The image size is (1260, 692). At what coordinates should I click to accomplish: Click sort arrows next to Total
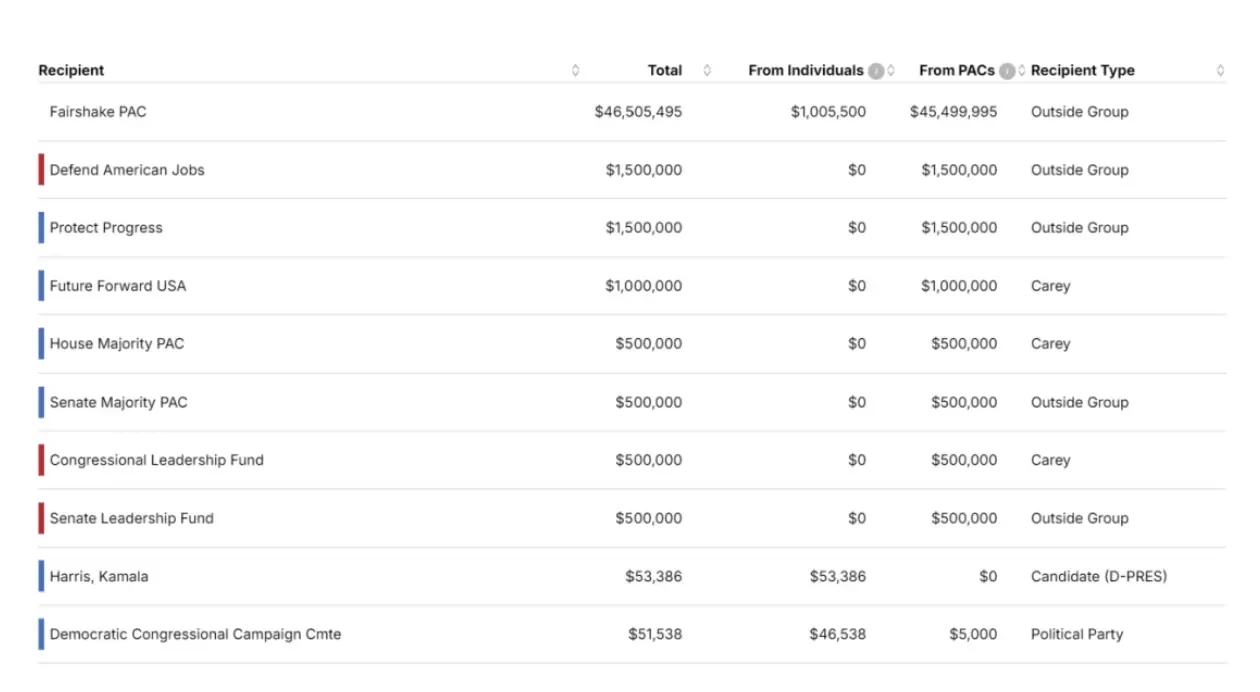click(707, 71)
